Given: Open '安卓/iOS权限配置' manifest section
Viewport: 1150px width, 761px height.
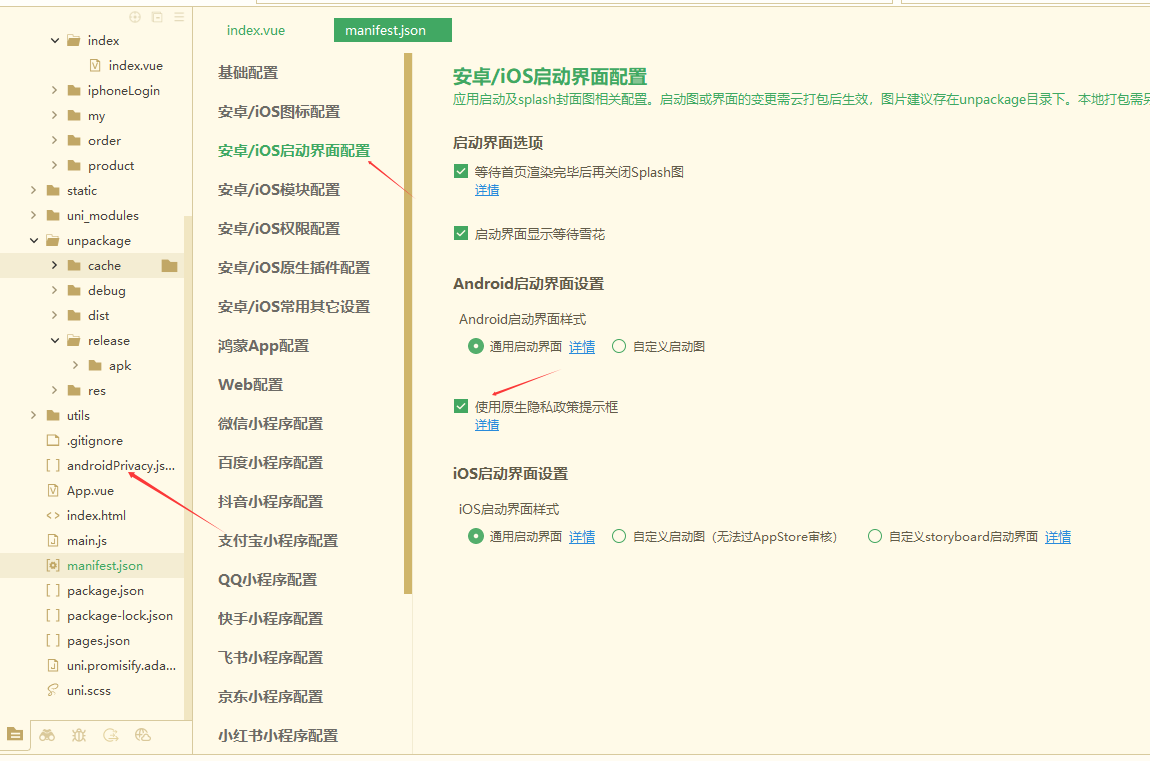Looking at the screenshot, I should 279,229.
